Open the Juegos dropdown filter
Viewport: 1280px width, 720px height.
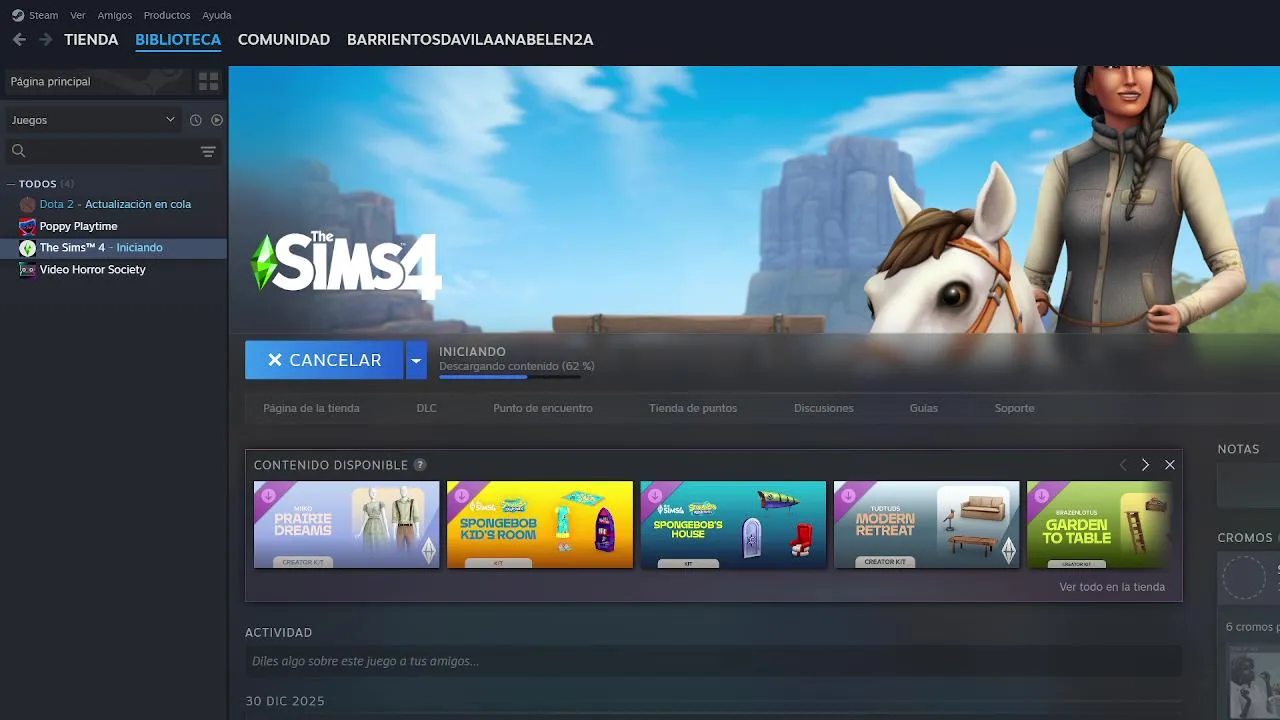tap(93, 120)
